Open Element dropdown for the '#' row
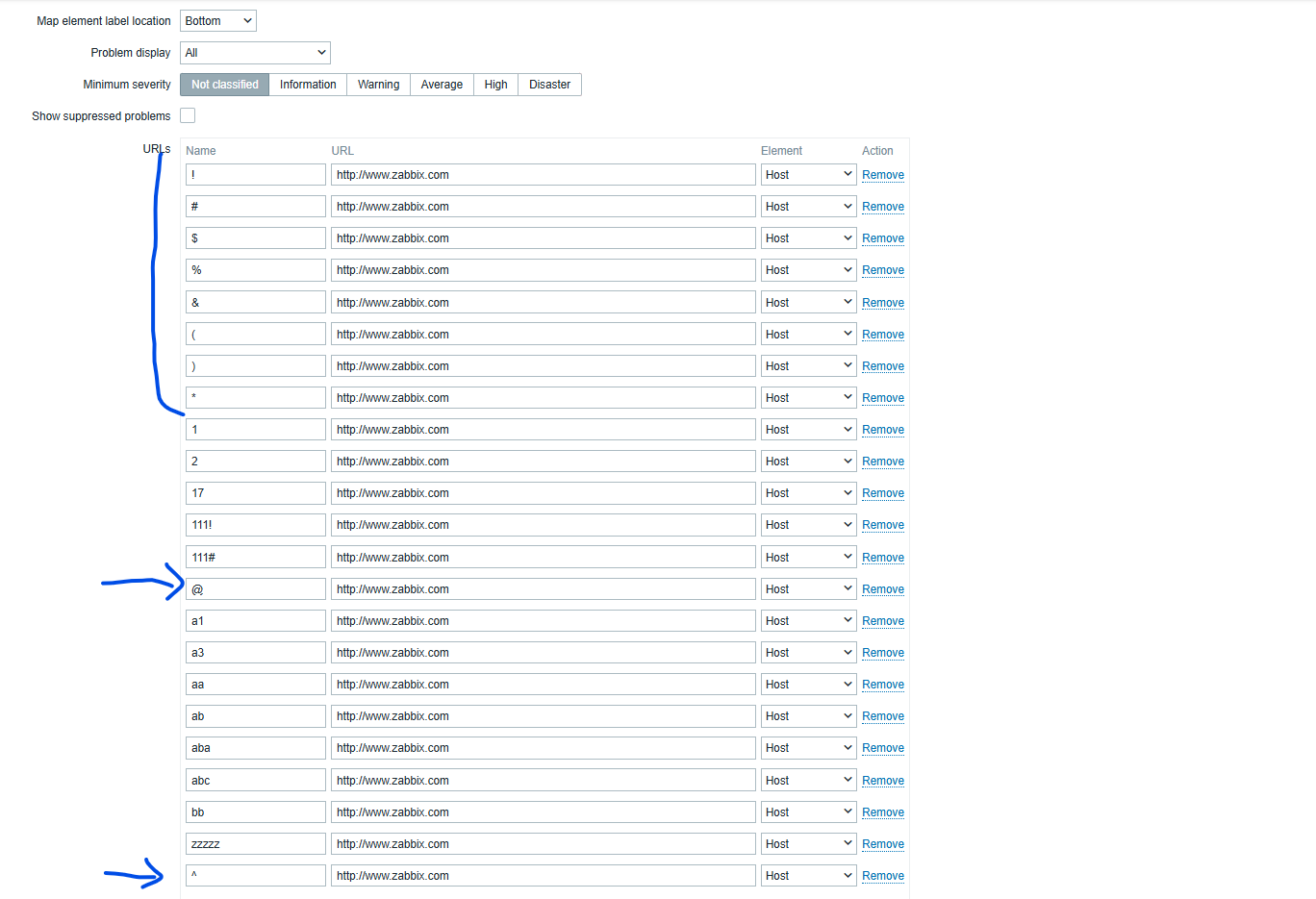The width and height of the screenshot is (1316, 899). (x=808, y=207)
